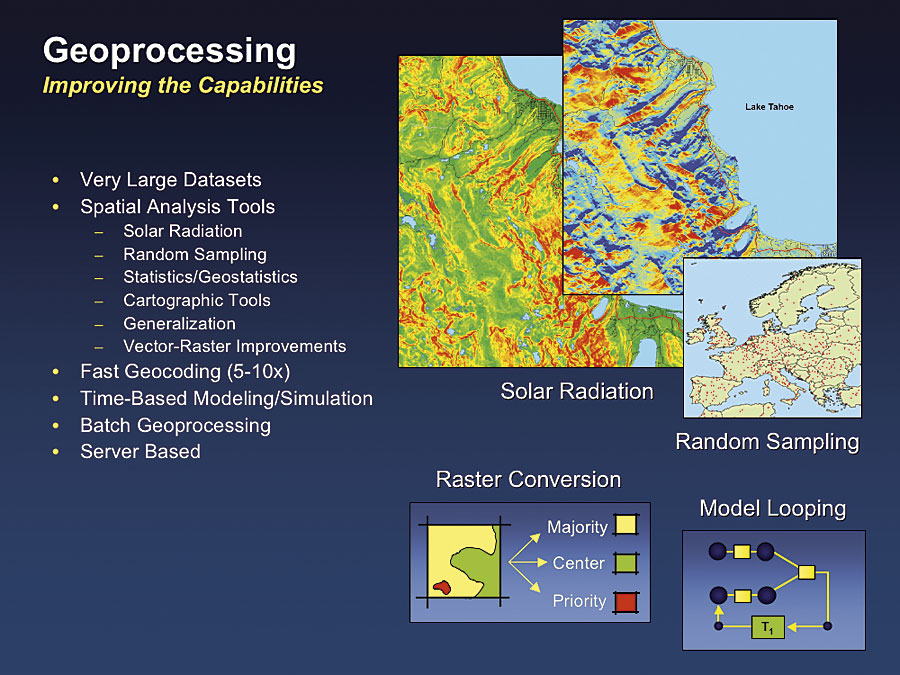Click the 'Solar Radiation' sub-bullet in the list
Viewport: 900px width, 675px height.
(x=183, y=231)
